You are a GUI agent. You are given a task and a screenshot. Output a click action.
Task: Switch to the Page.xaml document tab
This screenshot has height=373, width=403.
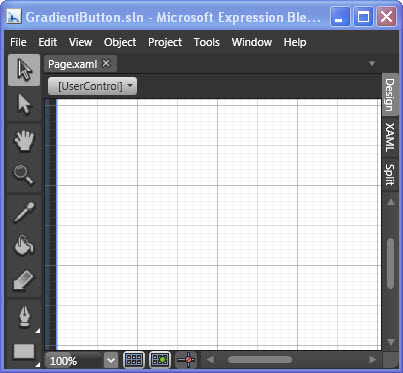click(x=73, y=64)
